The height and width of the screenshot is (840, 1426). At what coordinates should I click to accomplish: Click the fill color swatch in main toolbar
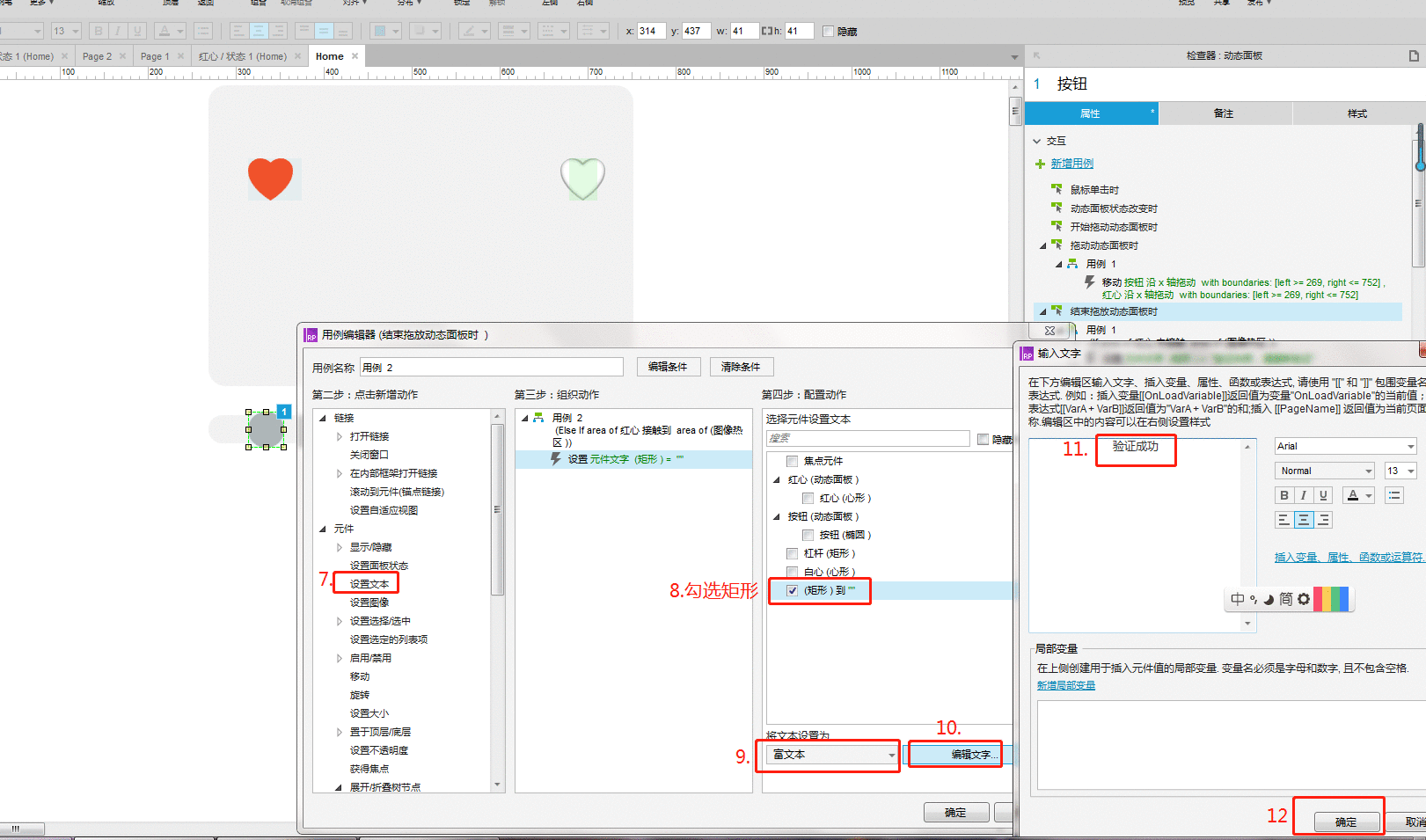(380, 31)
